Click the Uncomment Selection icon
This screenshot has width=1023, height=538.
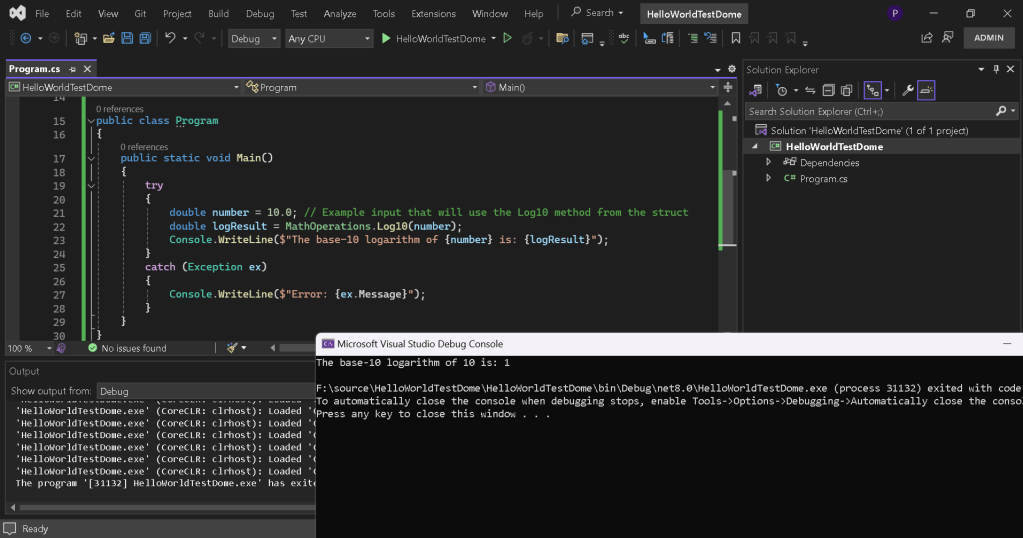tap(710, 38)
